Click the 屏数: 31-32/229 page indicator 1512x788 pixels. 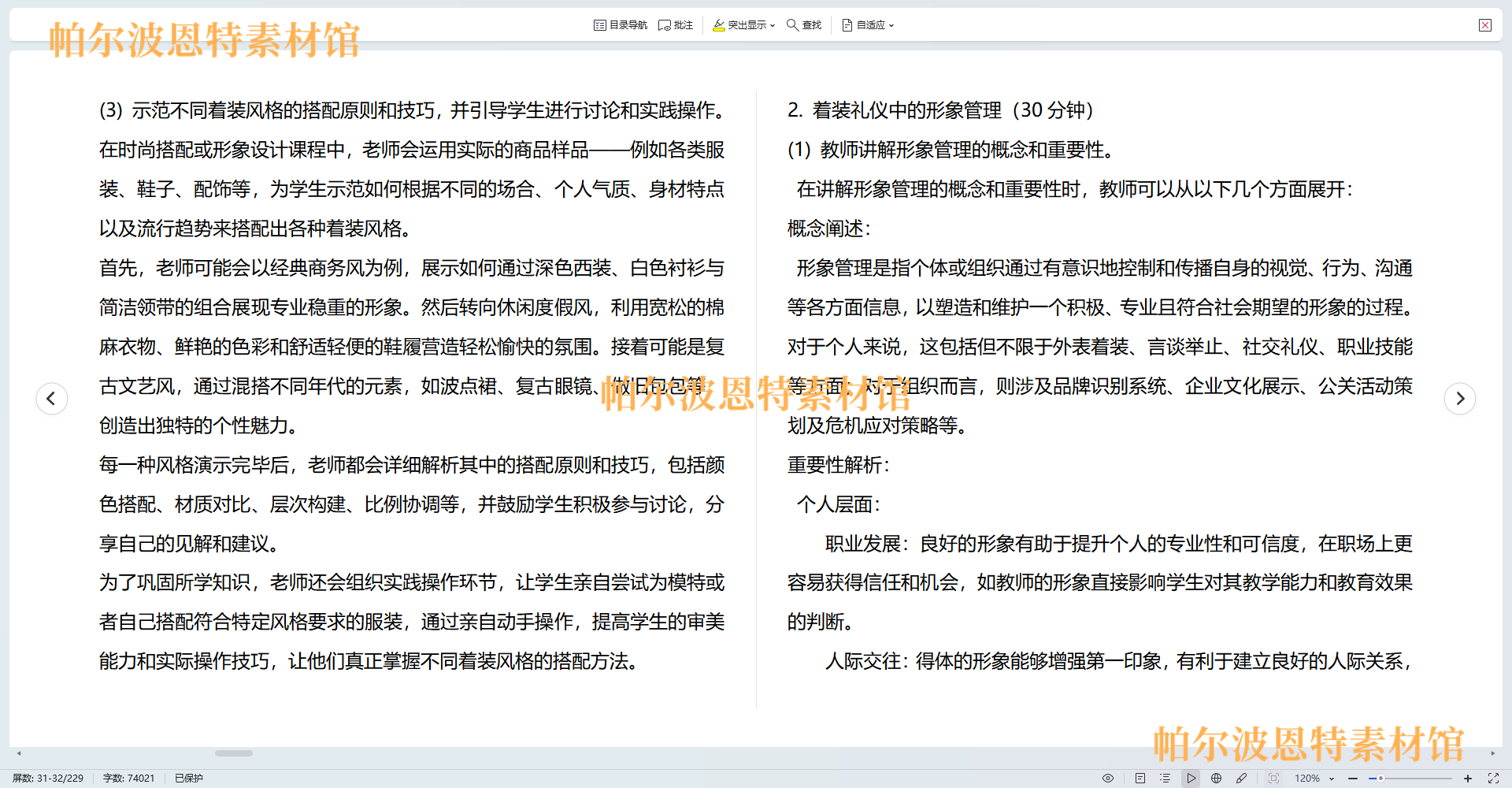[x=48, y=778]
